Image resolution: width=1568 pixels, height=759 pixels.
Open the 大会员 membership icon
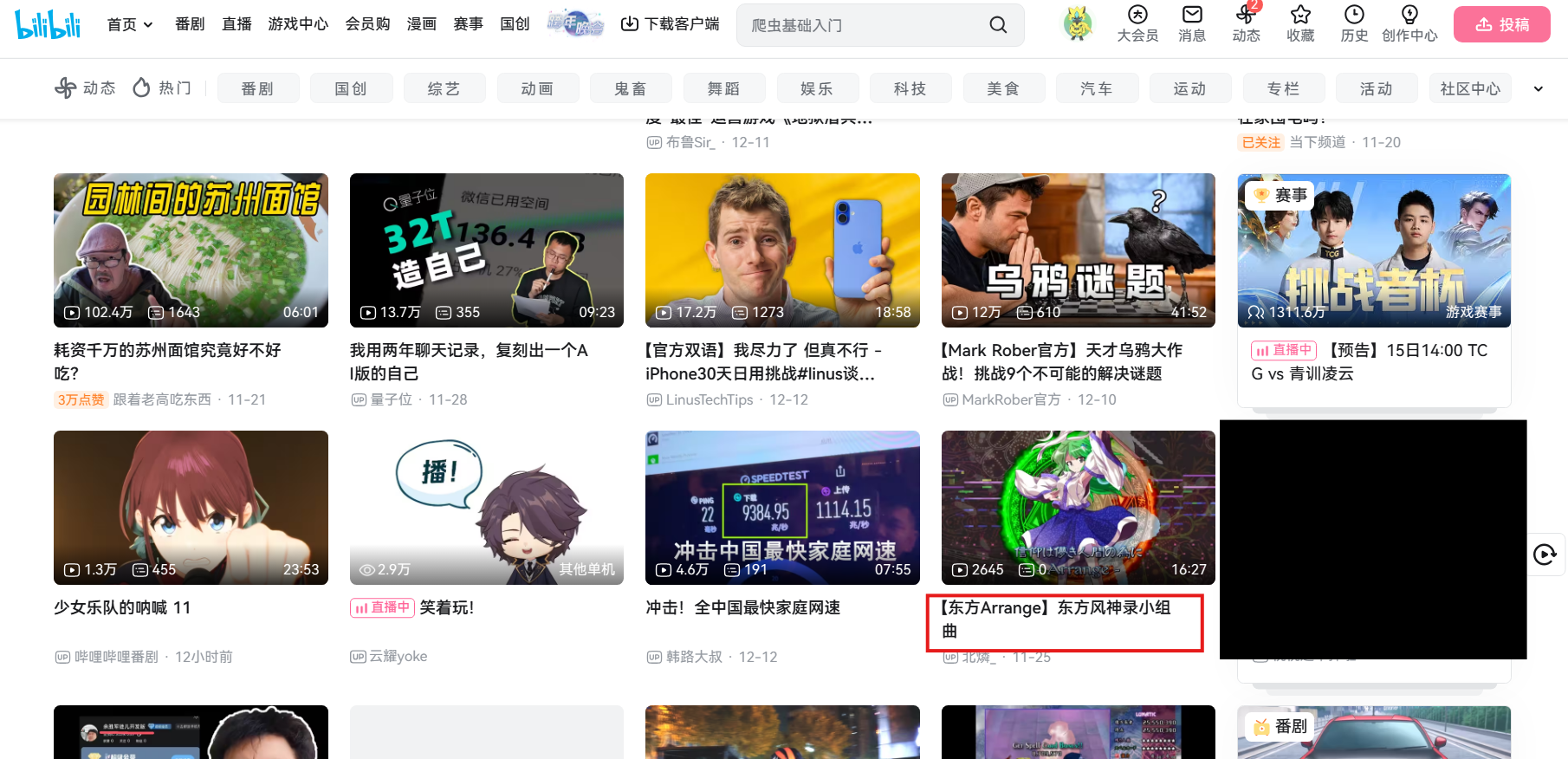click(x=1137, y=16)
